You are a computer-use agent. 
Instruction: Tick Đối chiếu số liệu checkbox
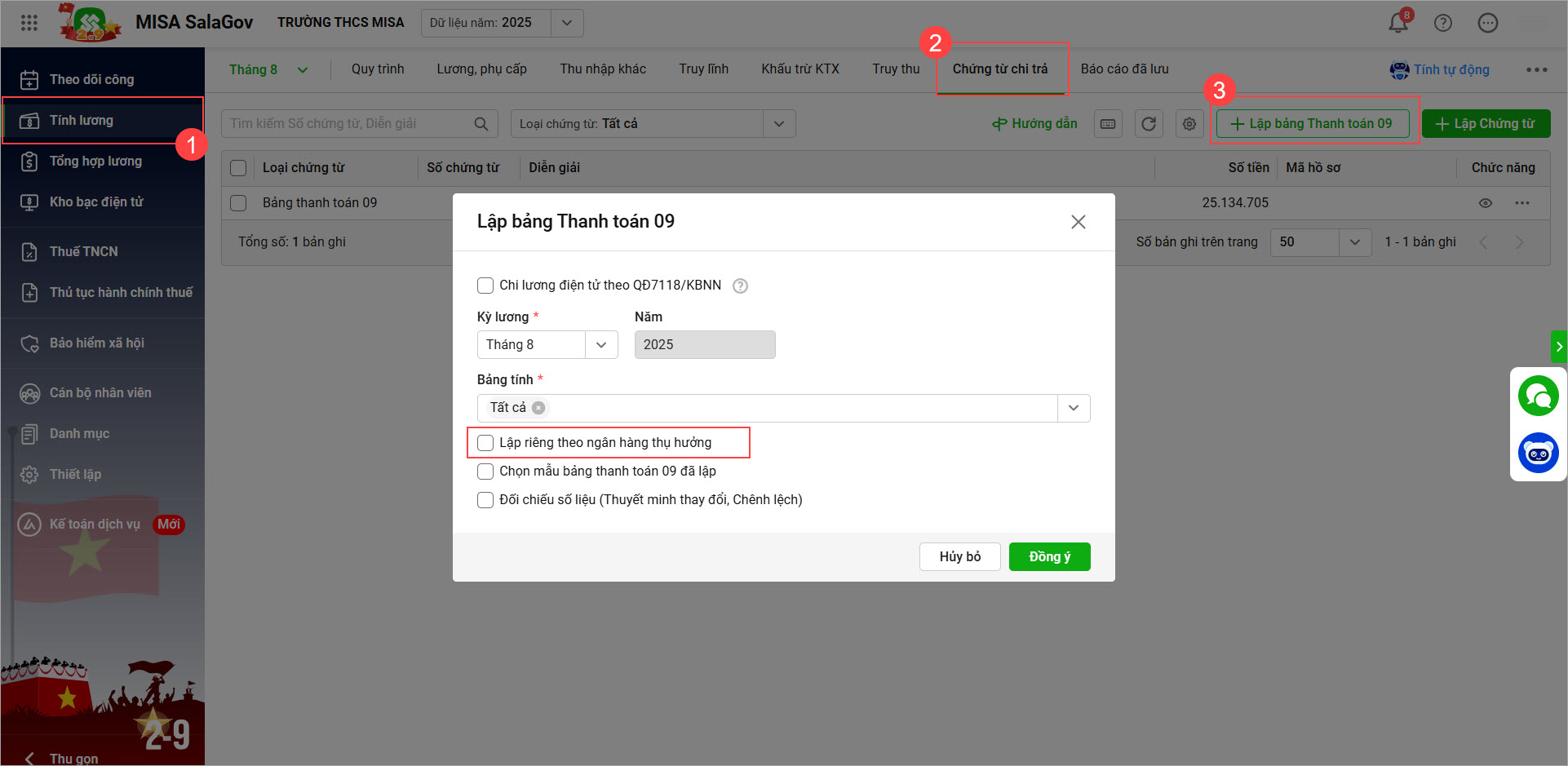(485, 500)
